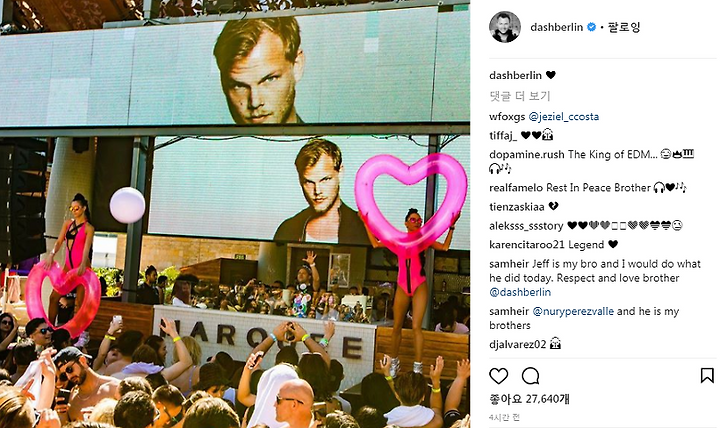Viewport: 720px width, 428px height.
Task: Open dashberlin username in the header
Action: tap(557, 27)
